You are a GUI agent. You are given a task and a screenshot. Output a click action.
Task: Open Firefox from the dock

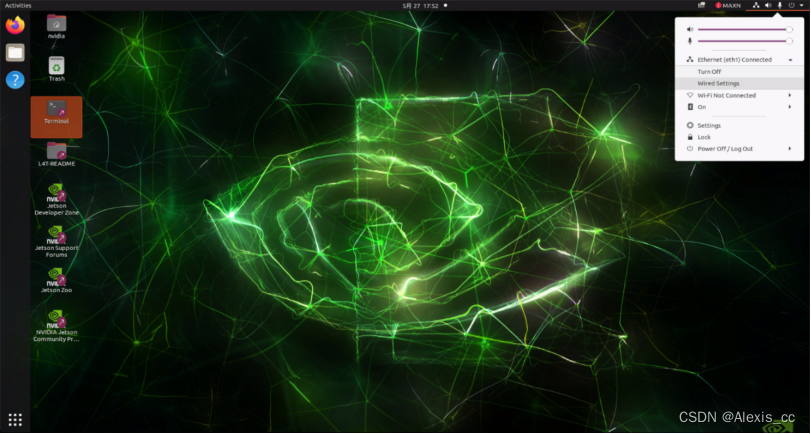15,25
